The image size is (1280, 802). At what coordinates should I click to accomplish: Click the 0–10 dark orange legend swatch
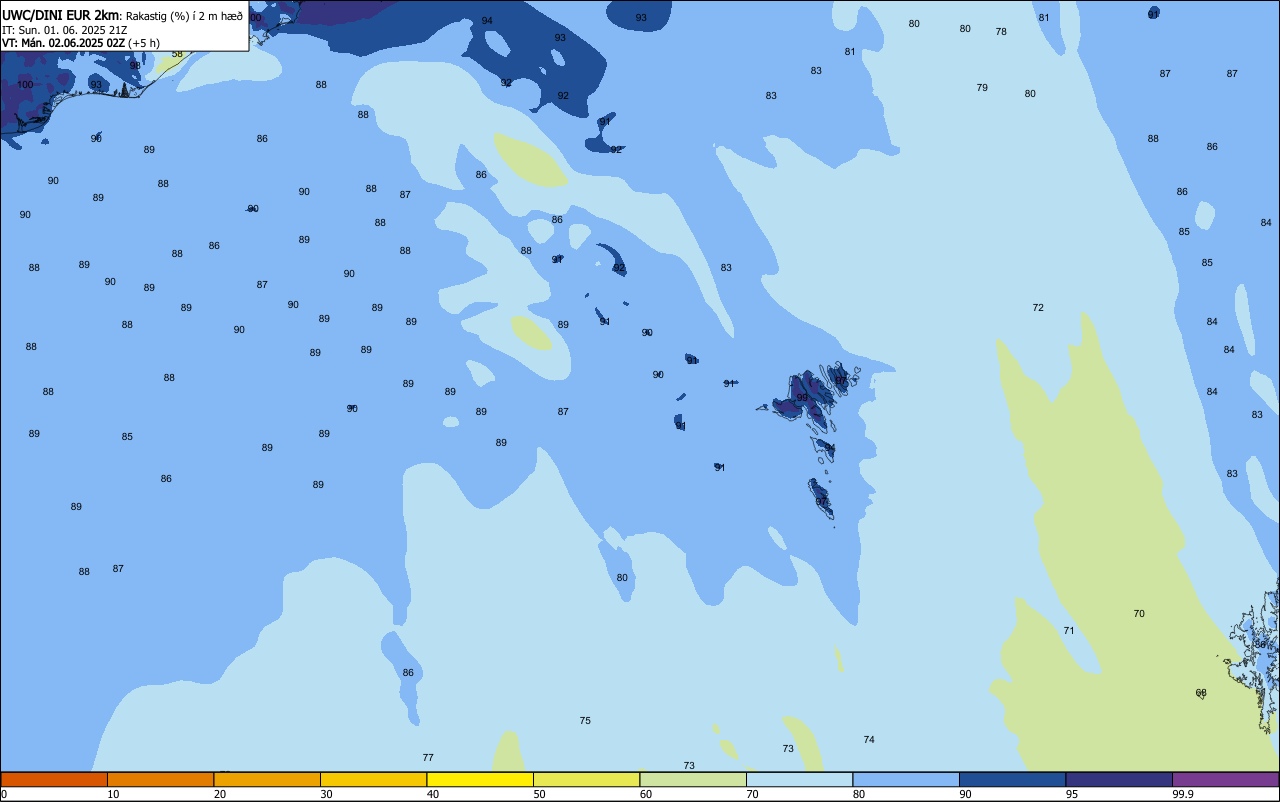[54, 779]
